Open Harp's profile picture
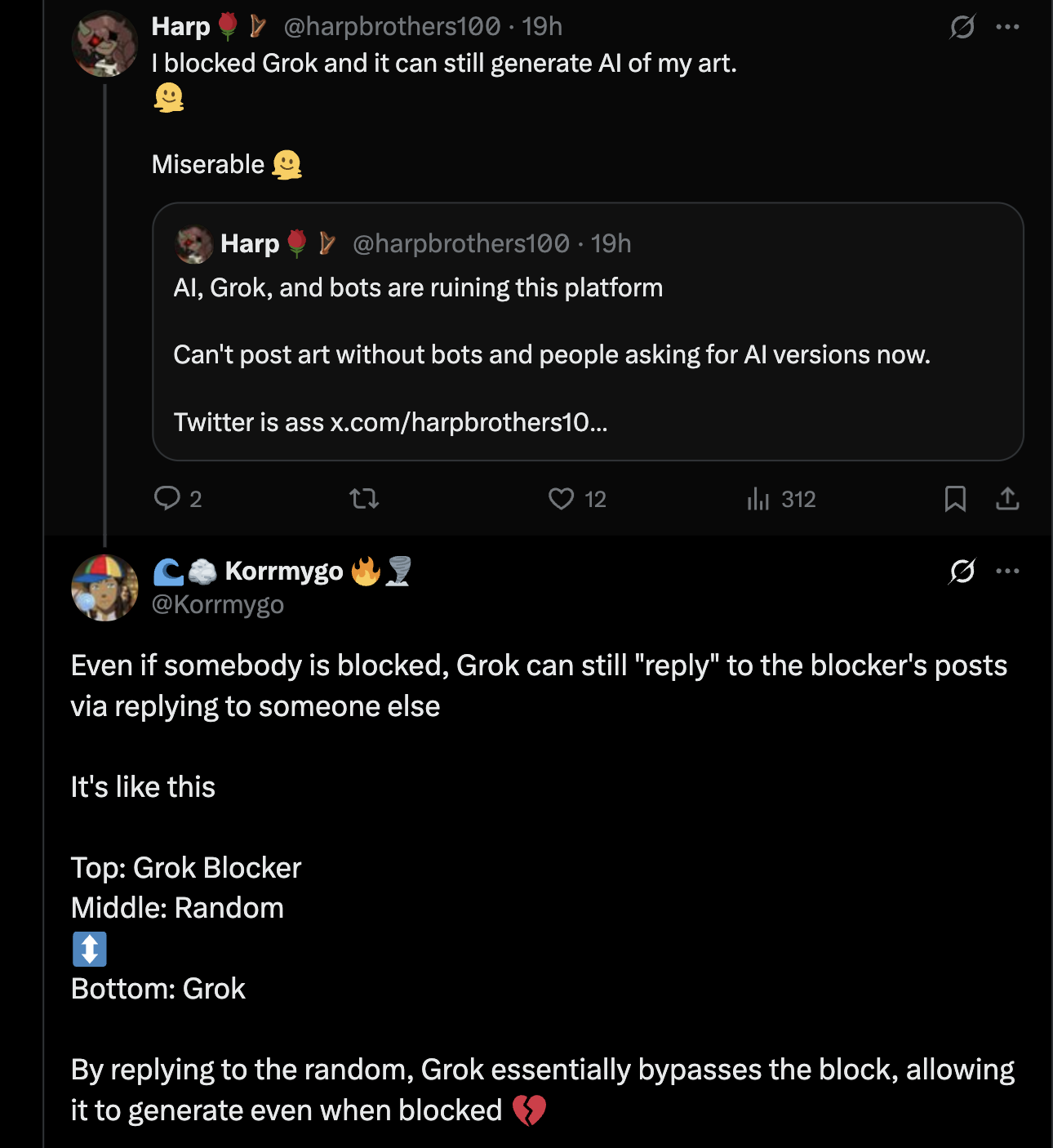The width and height of the screenshot is (1053, 1148). coord(104,44)
